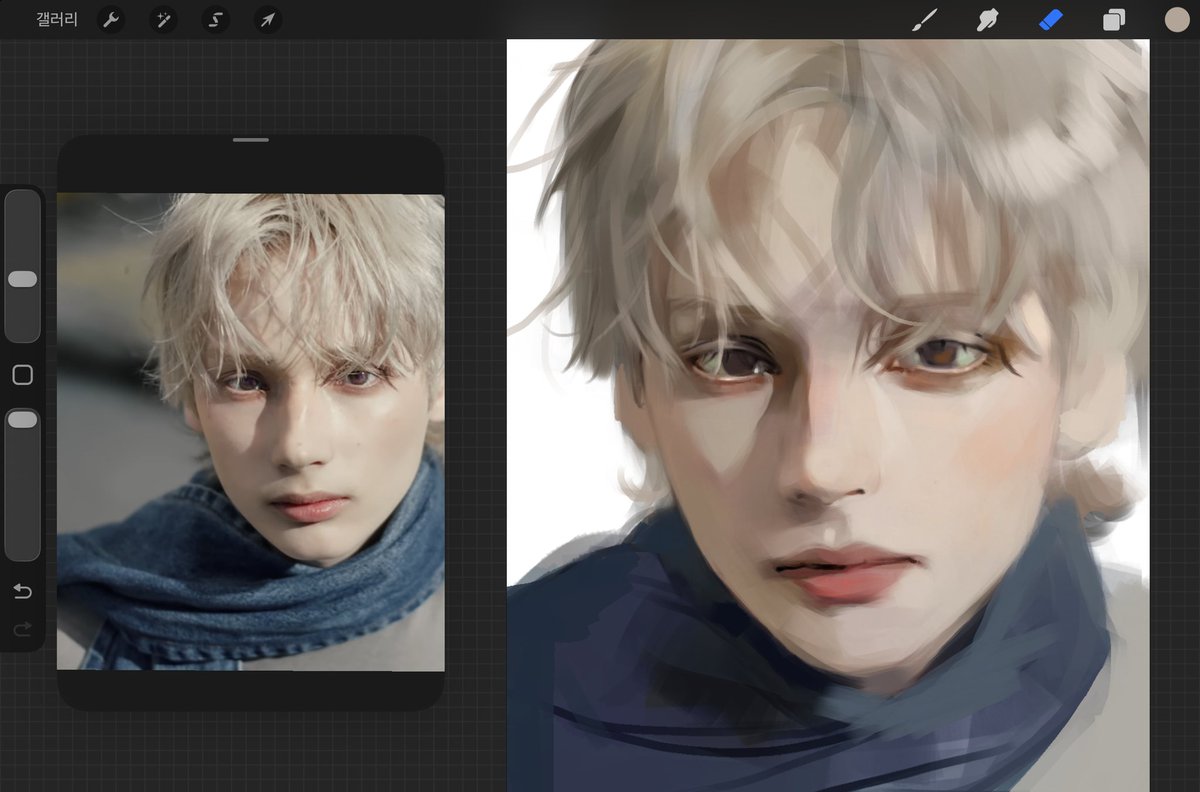Select the reference photo of the model
1200x792 pixels.
[250, 430]
